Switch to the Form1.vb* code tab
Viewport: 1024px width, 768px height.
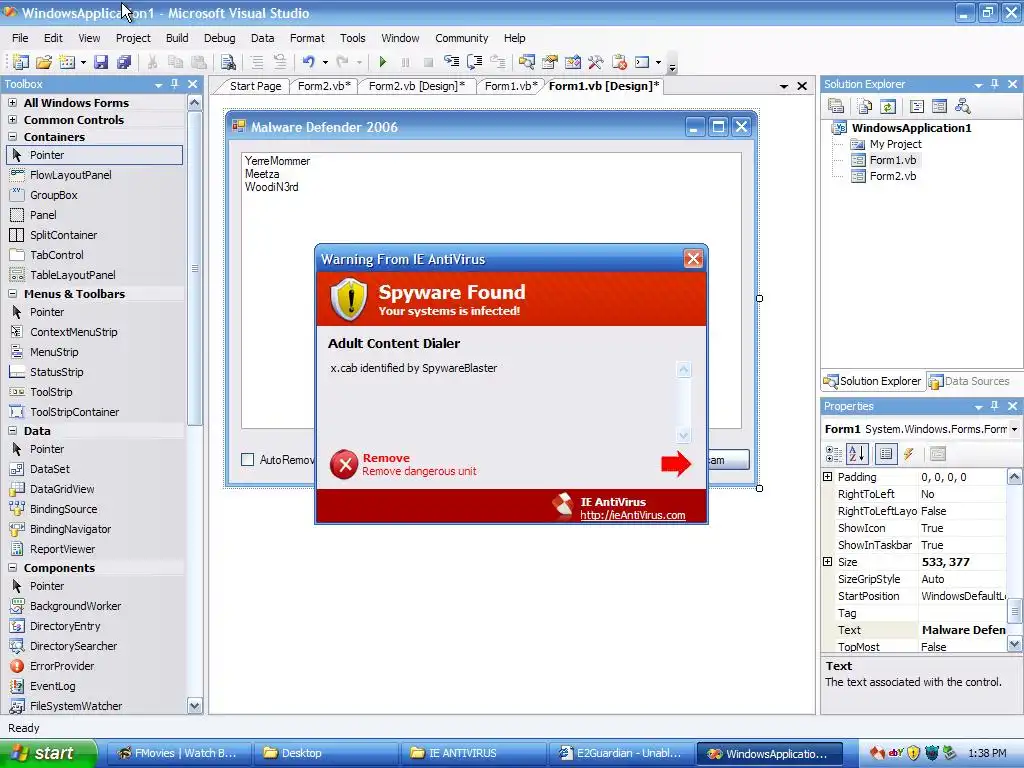click(511, 86)
